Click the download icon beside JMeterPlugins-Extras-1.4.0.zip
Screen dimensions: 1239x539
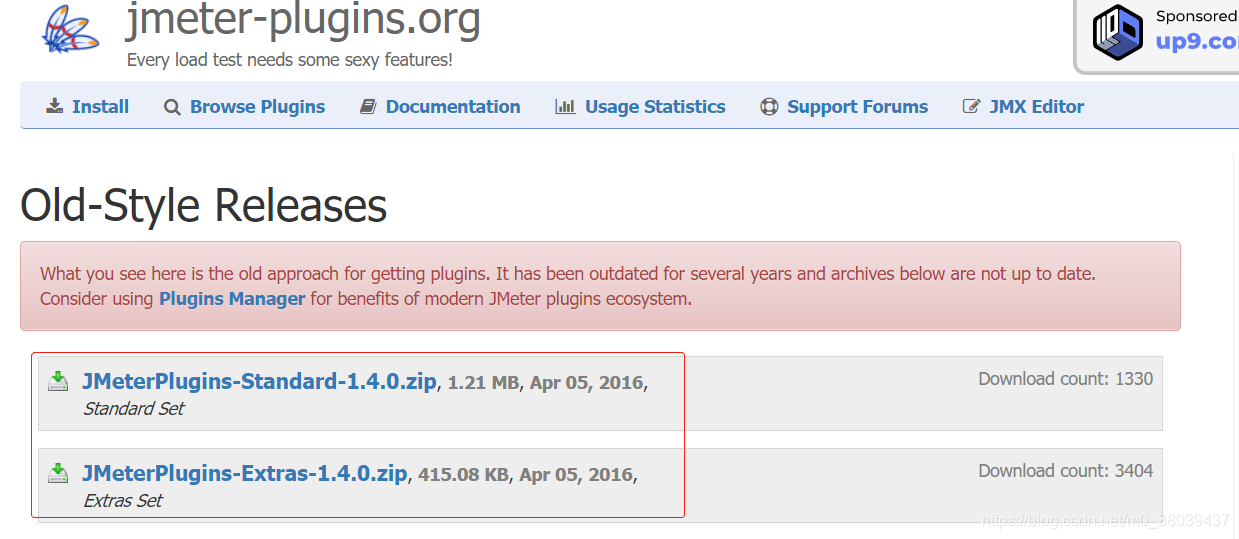click(x=59, y=473)
